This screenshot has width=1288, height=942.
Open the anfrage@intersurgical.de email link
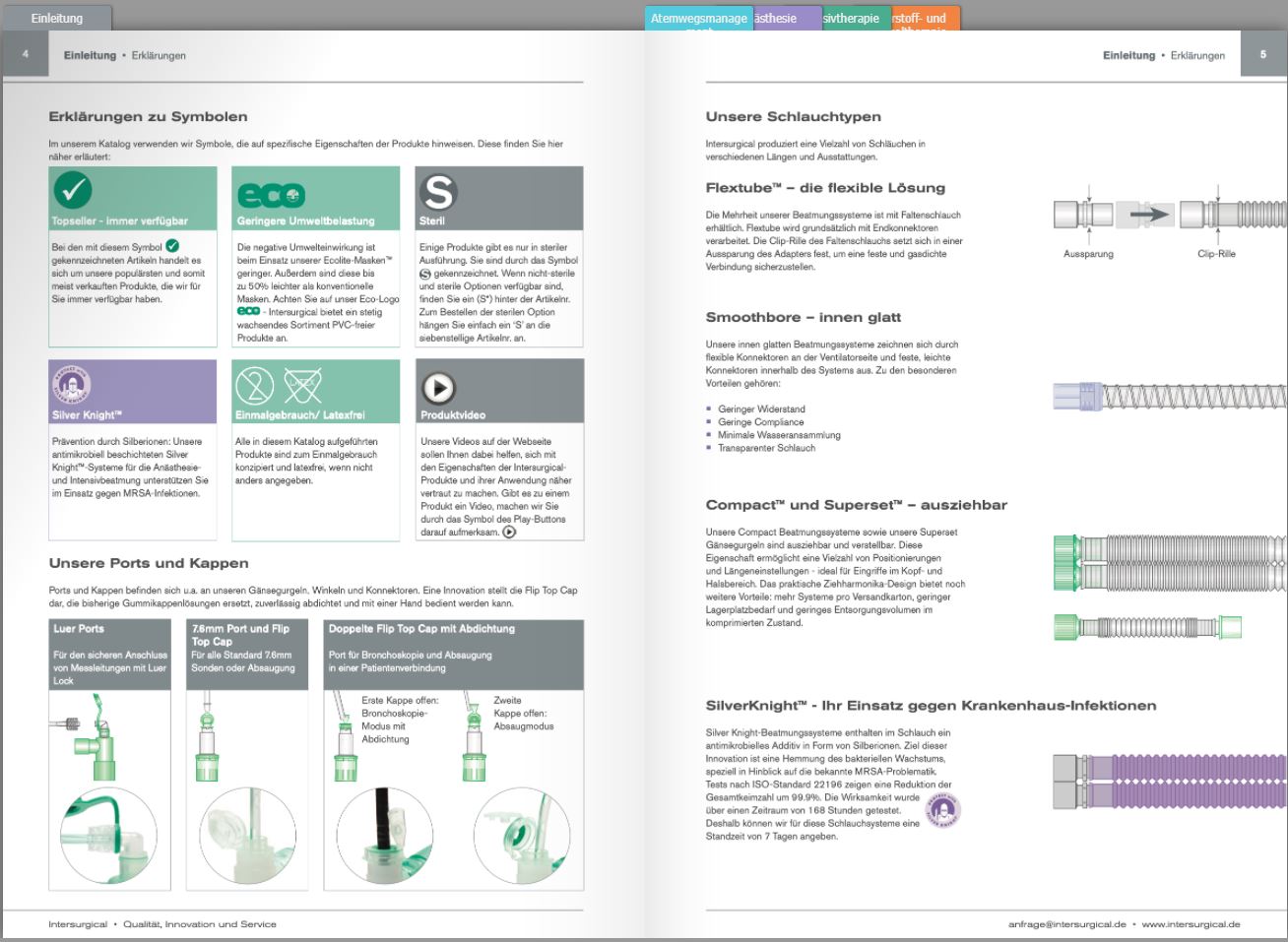pyautogui.click(x=1066, y=924)
